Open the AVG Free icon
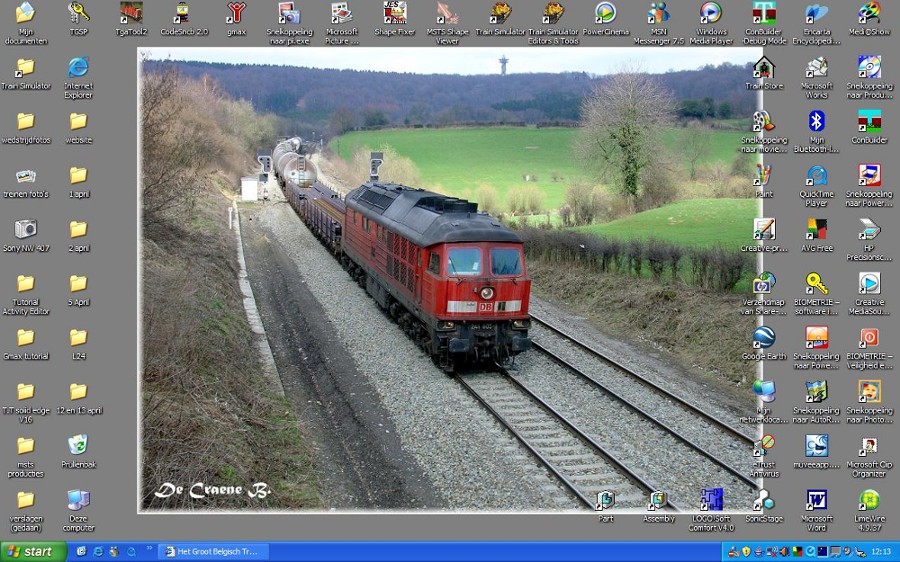 [816, 230]
